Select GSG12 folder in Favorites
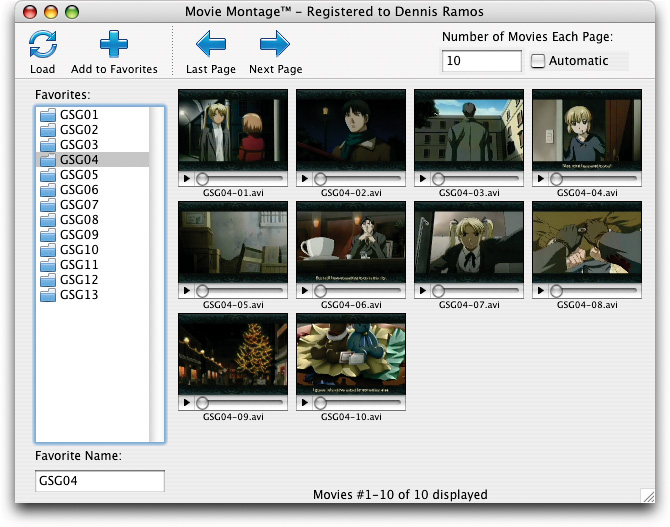 pyautogui.click(x=92, y=280)
